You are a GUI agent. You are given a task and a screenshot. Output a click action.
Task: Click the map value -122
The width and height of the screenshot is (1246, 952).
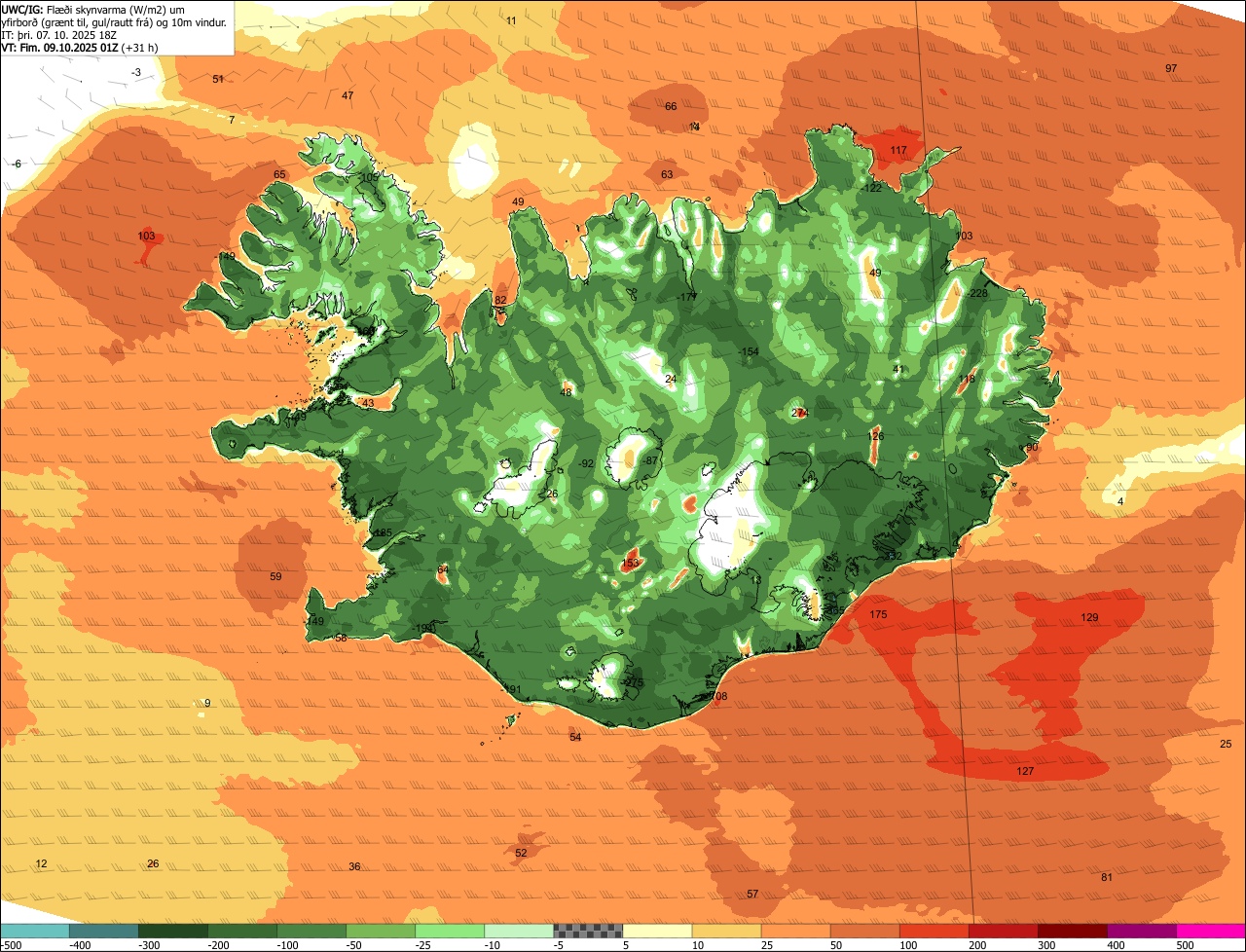(871, 189)
